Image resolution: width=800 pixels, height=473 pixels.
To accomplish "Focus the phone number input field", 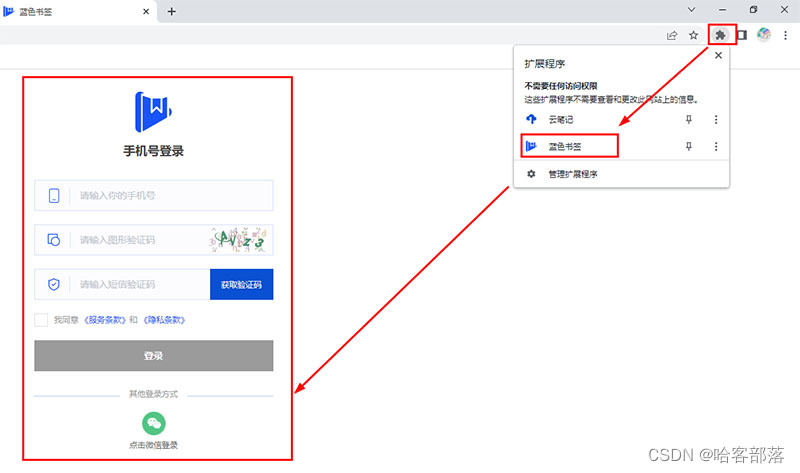I will (x=154, y=195).
